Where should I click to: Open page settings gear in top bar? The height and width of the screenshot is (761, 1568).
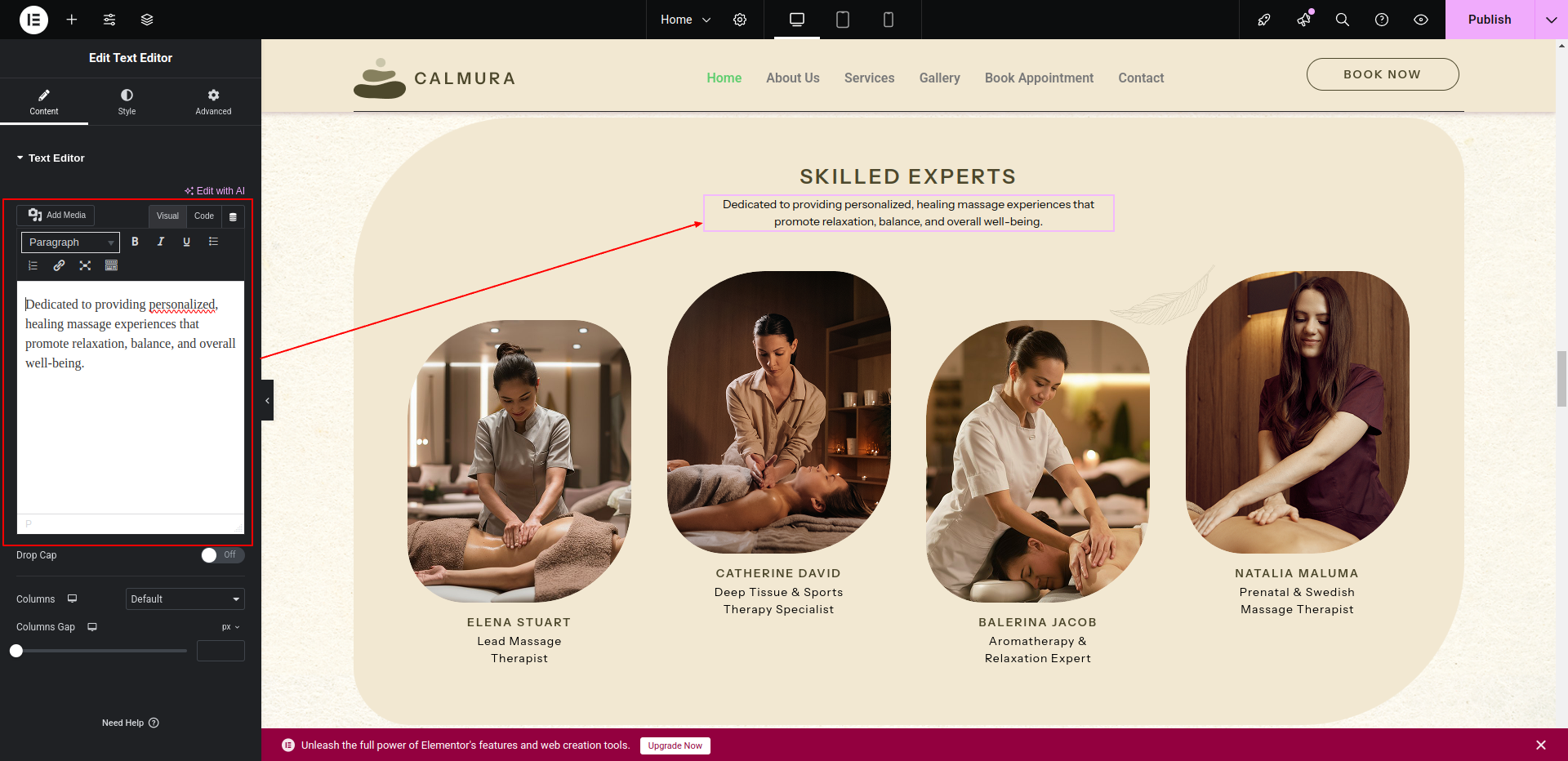tap(740, 20)
